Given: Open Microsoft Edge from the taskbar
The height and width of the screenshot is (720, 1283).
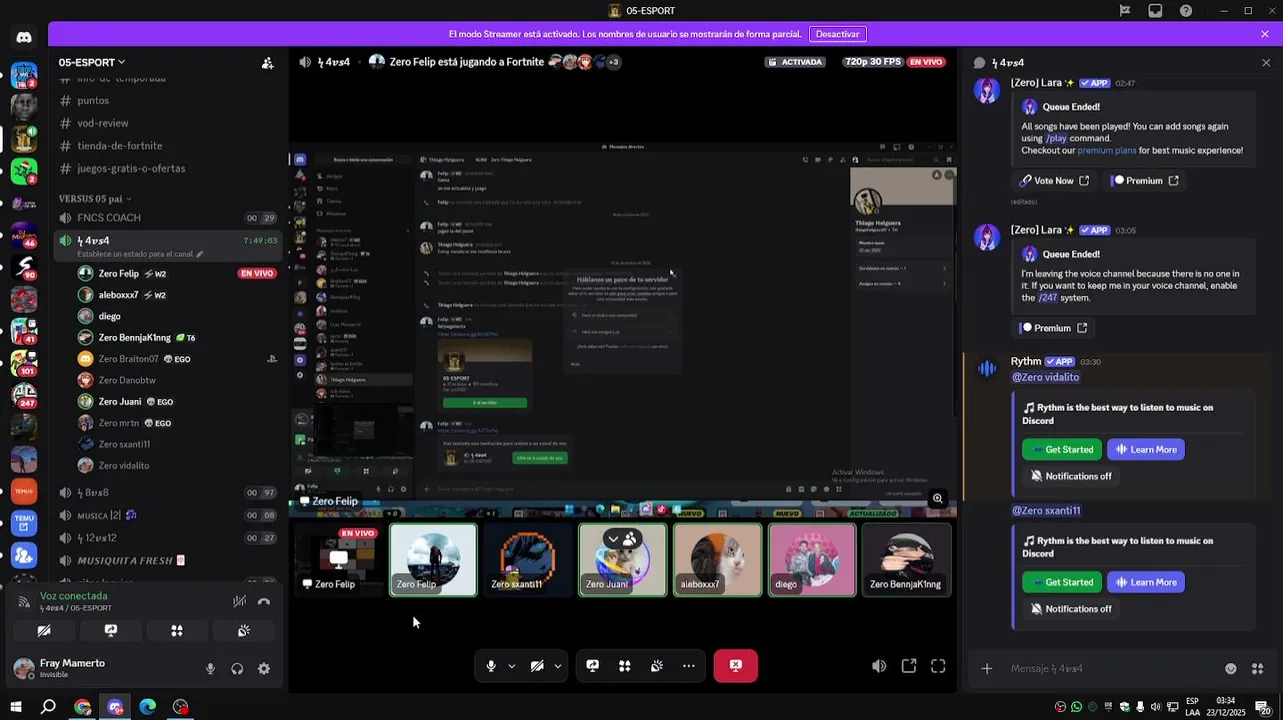Looking at the screenshot, I should pyautogui.click(x=148, y=707).
